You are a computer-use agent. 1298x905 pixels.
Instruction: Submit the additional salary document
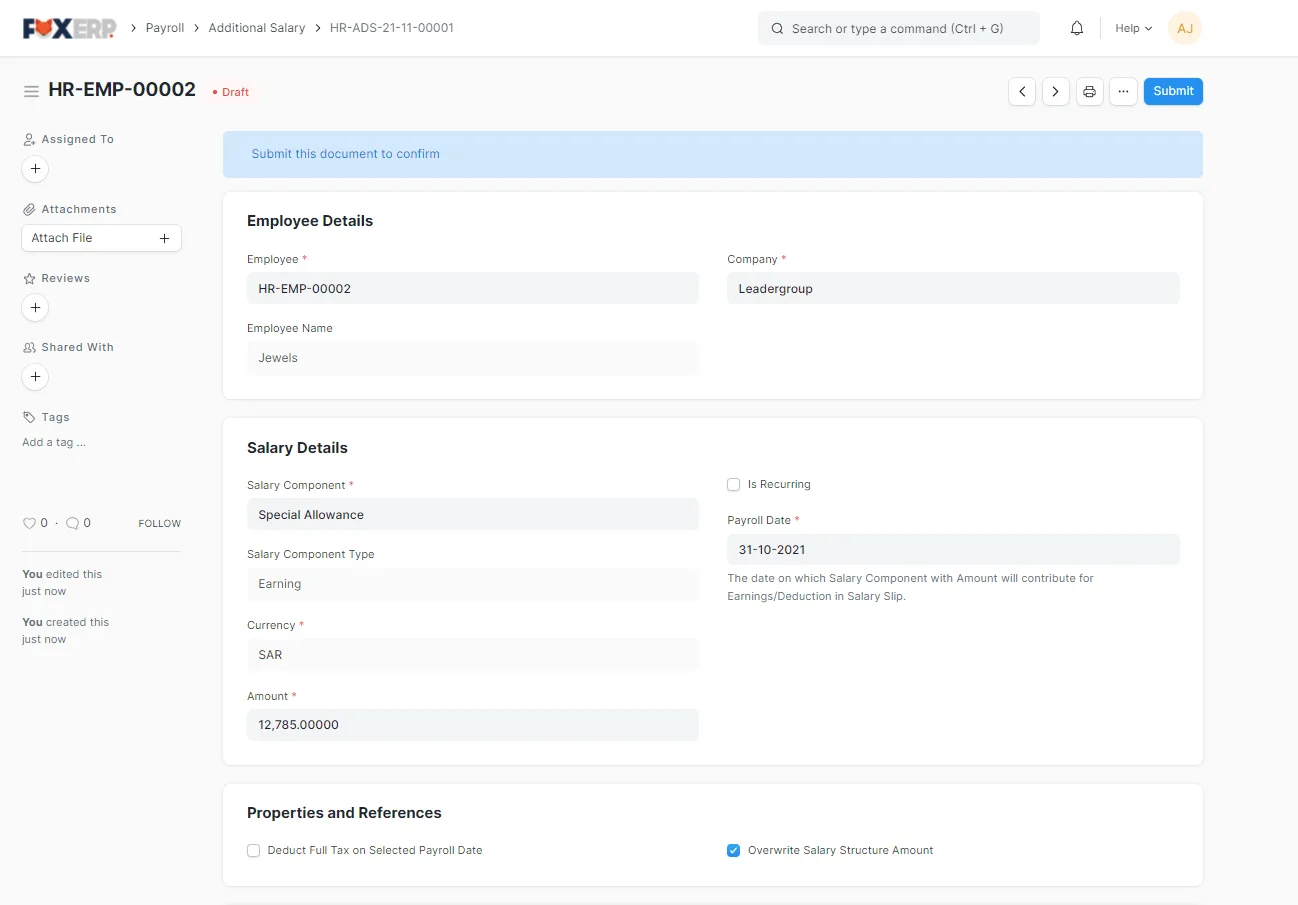1173,91
